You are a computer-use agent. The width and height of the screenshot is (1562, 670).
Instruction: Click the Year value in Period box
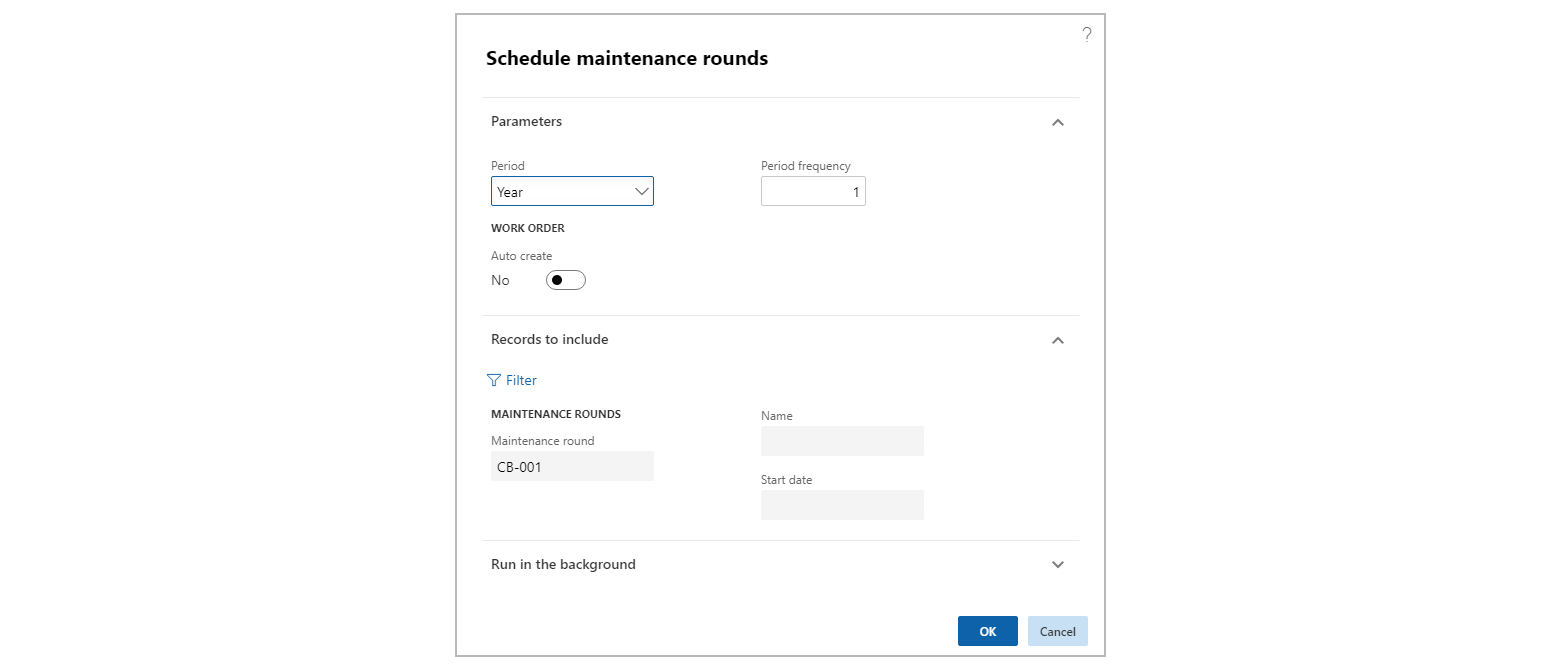510,192
